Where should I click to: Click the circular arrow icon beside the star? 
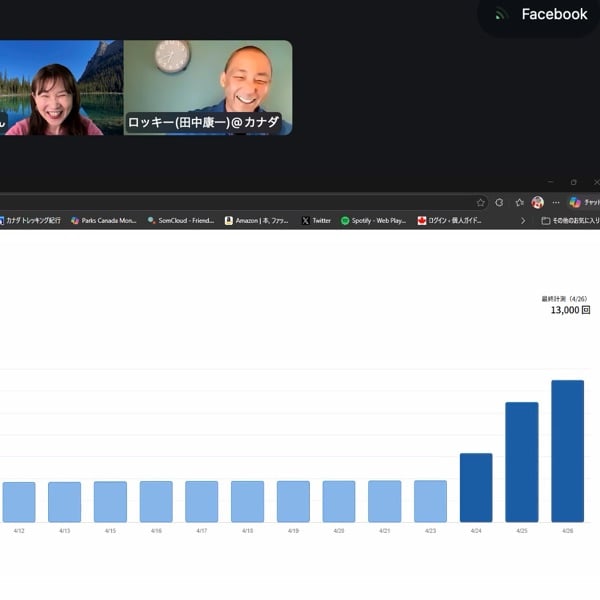click(x=499, y=202)
